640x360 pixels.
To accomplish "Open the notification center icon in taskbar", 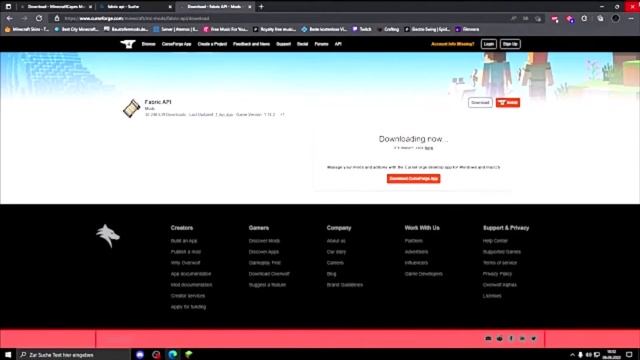I will click(x=629, y=355).
